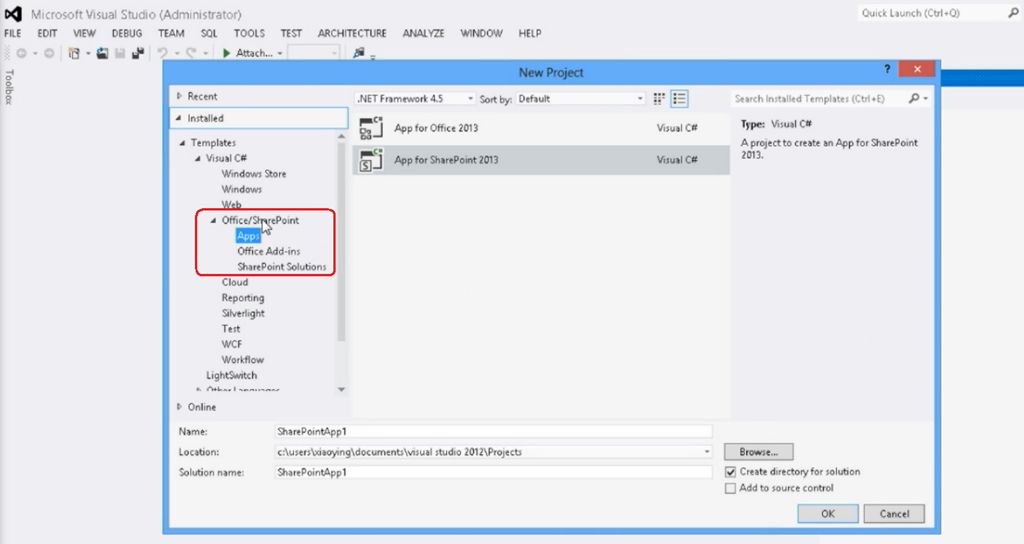
Task: Open the HELP menu
Action: pos(530,33)
